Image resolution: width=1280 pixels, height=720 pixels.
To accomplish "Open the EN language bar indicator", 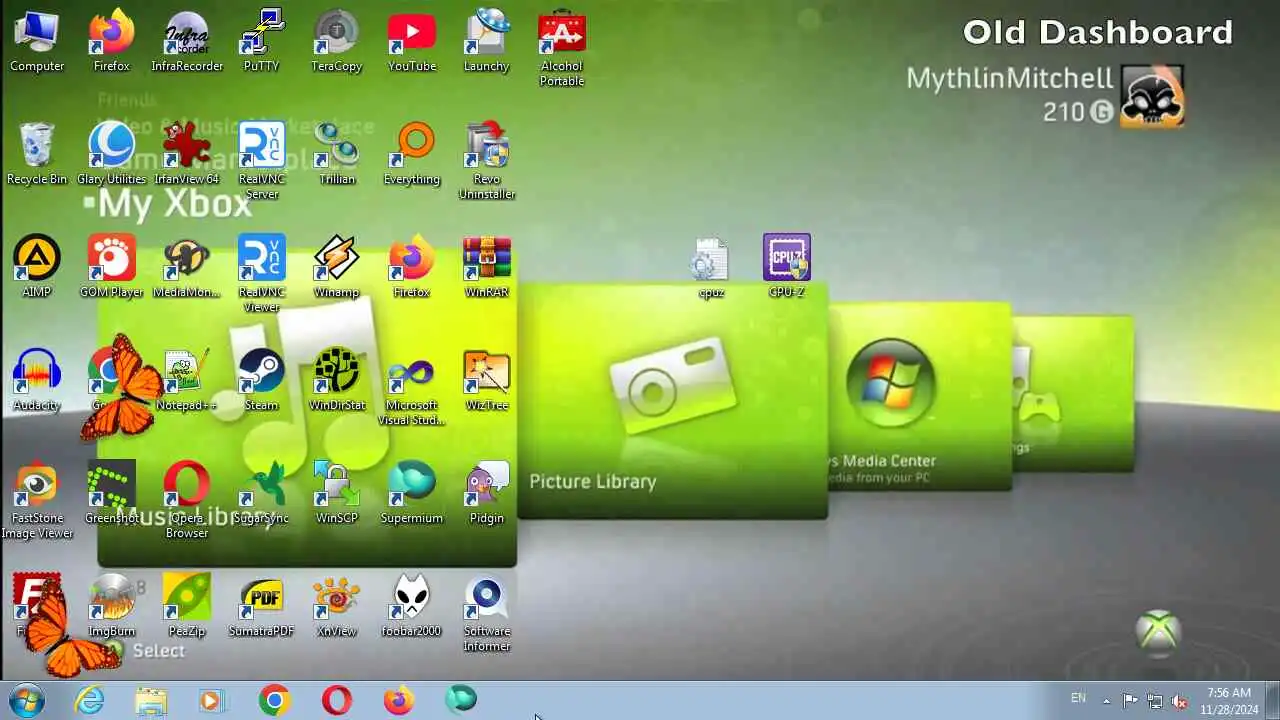I will click(1078, 698).
